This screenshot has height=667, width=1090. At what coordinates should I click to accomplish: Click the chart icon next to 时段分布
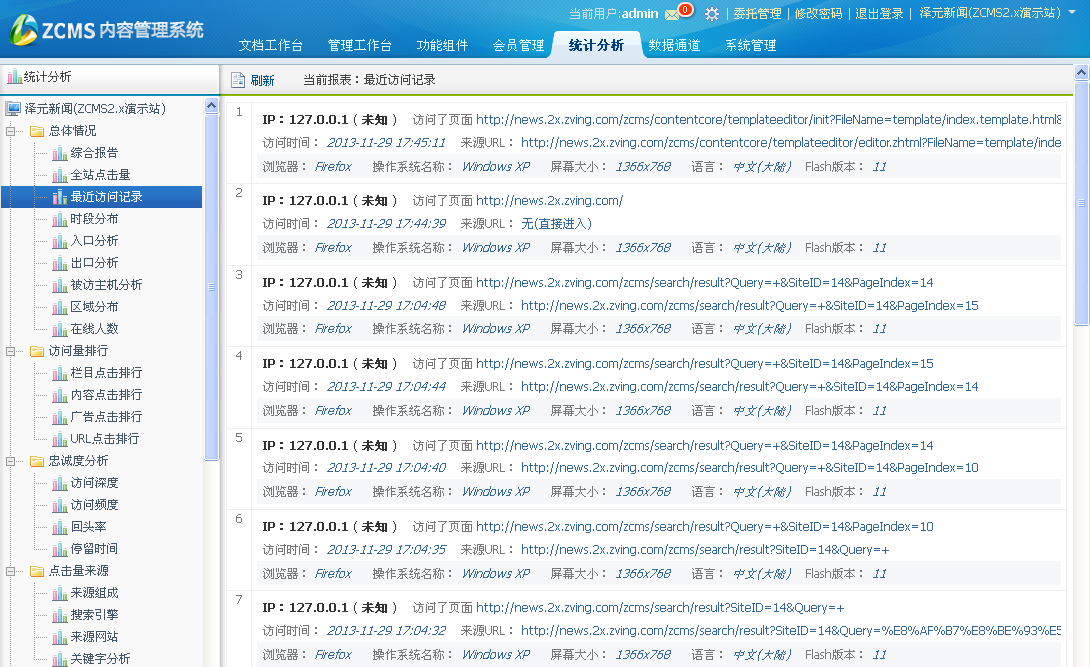(x=60, y=219)
